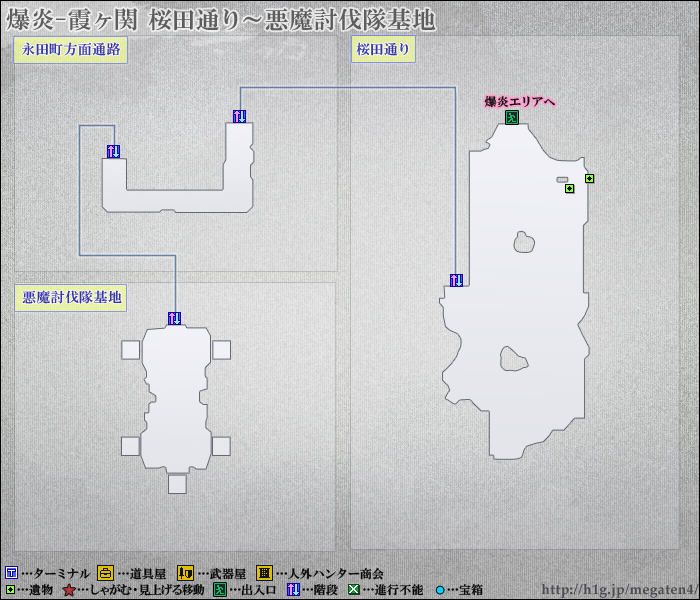The width and height of the screenshot is (700, 600).
Task: Click the stairs icon at 桜田通り west edge
Action: tap(456, 280)
